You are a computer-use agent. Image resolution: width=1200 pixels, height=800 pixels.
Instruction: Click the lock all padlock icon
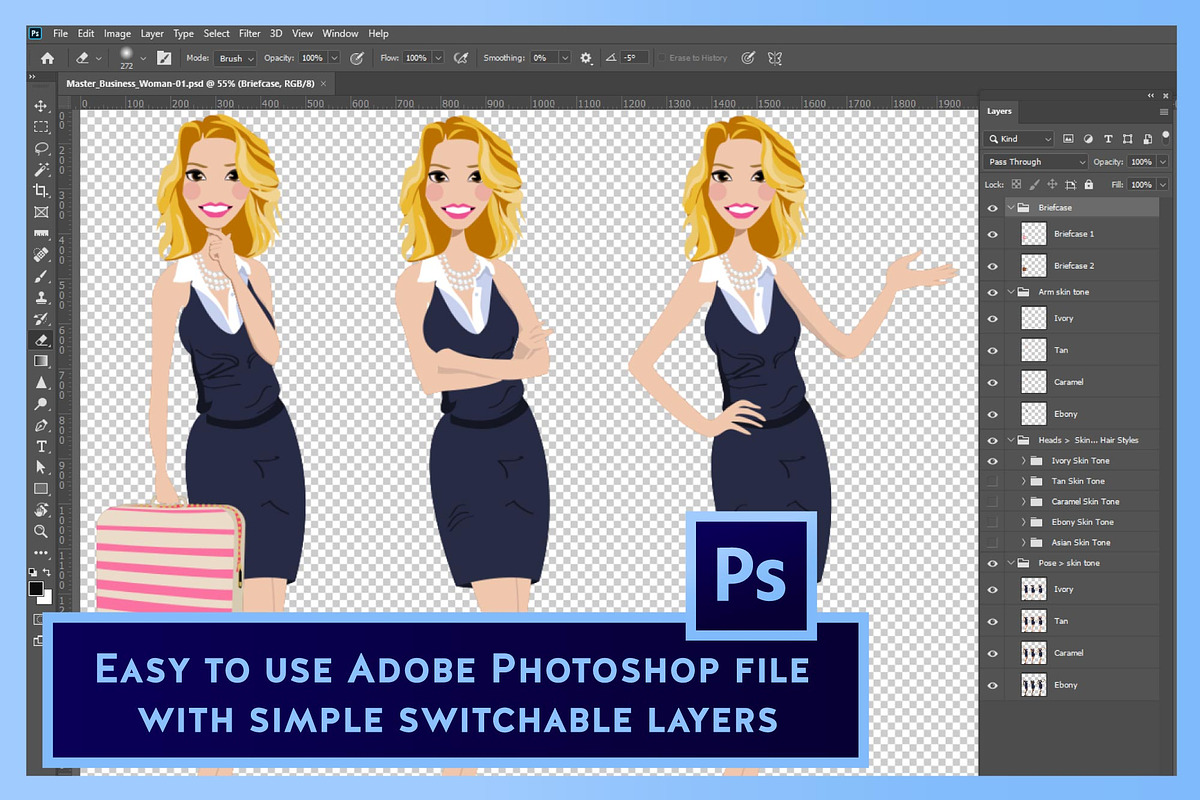pos(1091,185)
